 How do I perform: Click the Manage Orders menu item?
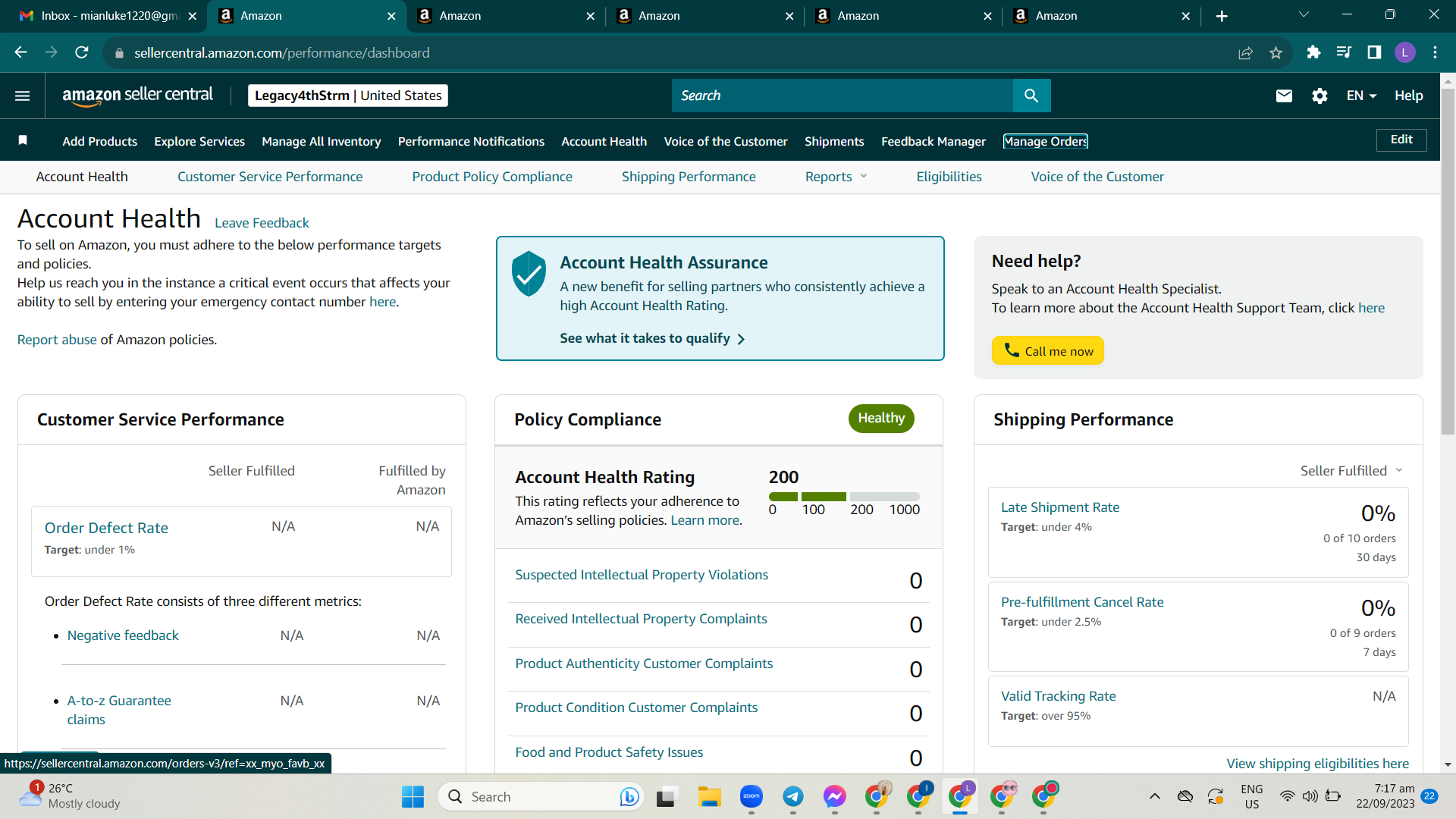coord(1046,142)
